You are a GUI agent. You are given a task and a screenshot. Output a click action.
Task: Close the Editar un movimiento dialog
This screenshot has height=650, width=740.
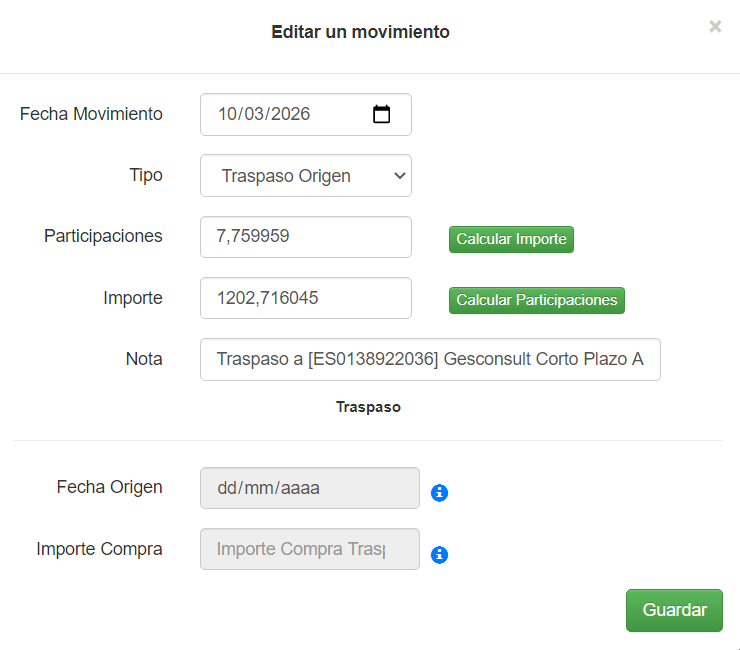[x=715, y=27]
